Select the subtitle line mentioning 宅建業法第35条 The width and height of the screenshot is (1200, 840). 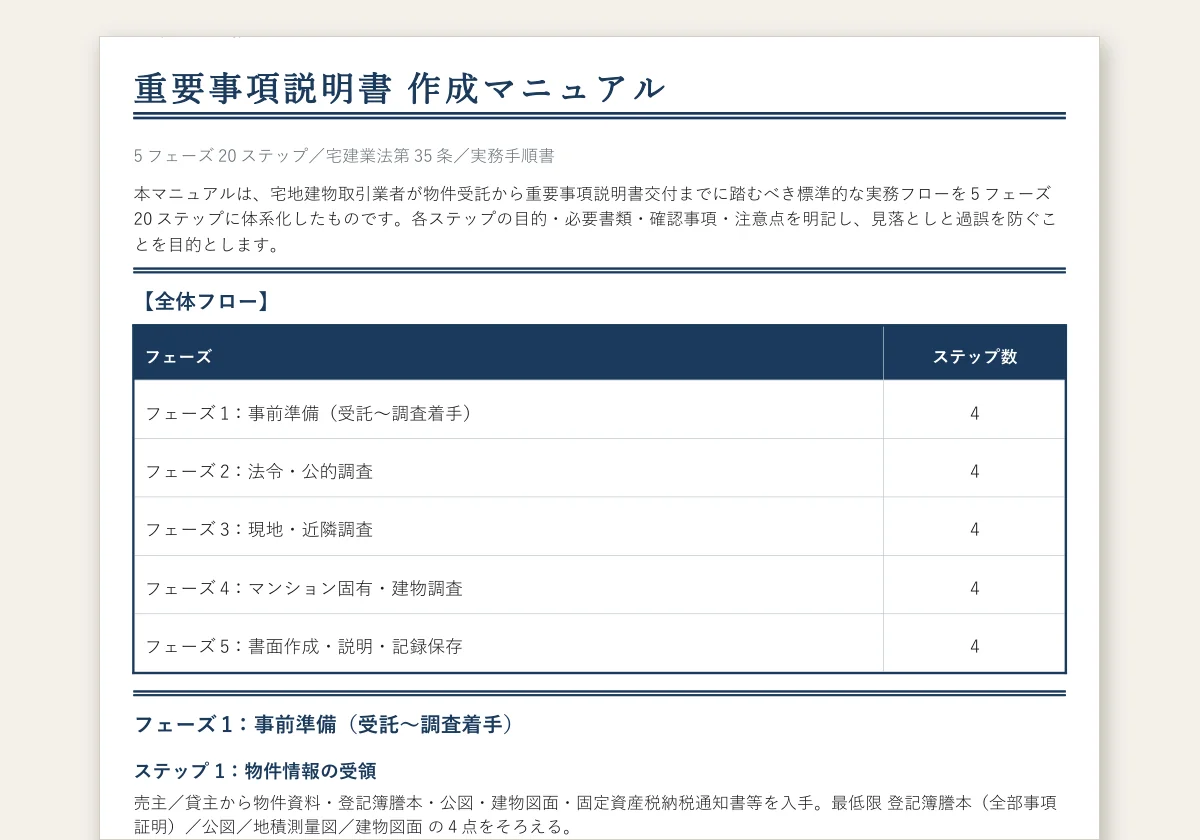coord(344,156)
